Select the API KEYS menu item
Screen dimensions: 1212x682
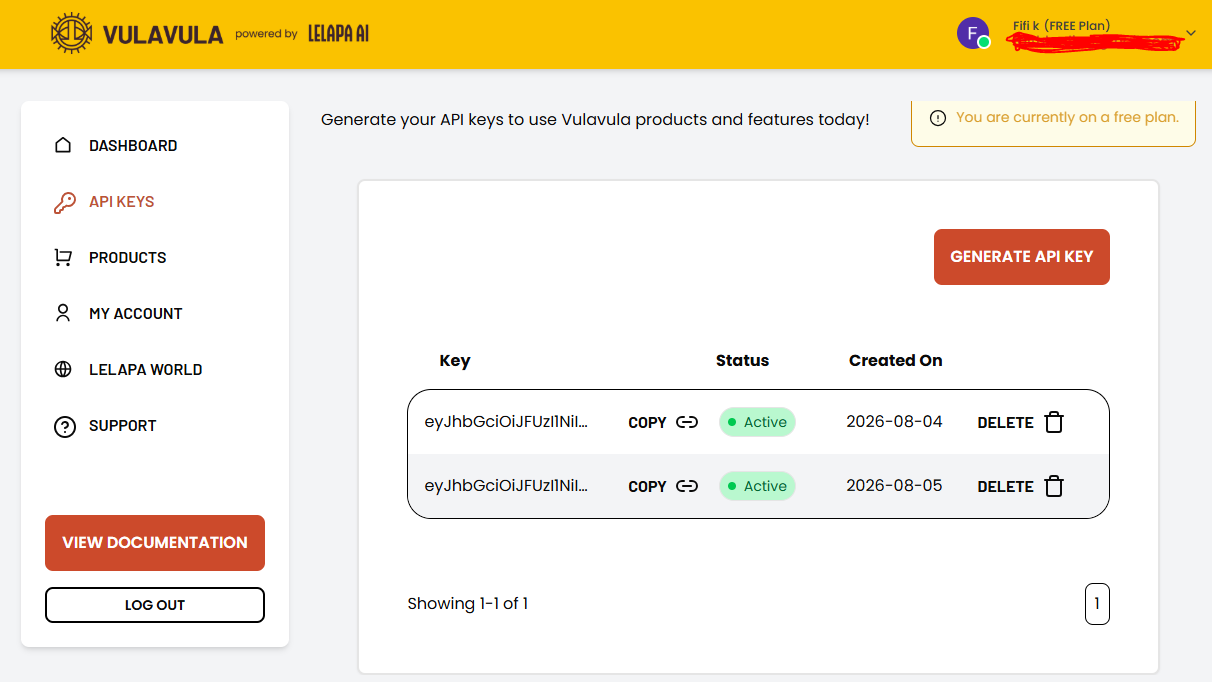click(122, 202)
